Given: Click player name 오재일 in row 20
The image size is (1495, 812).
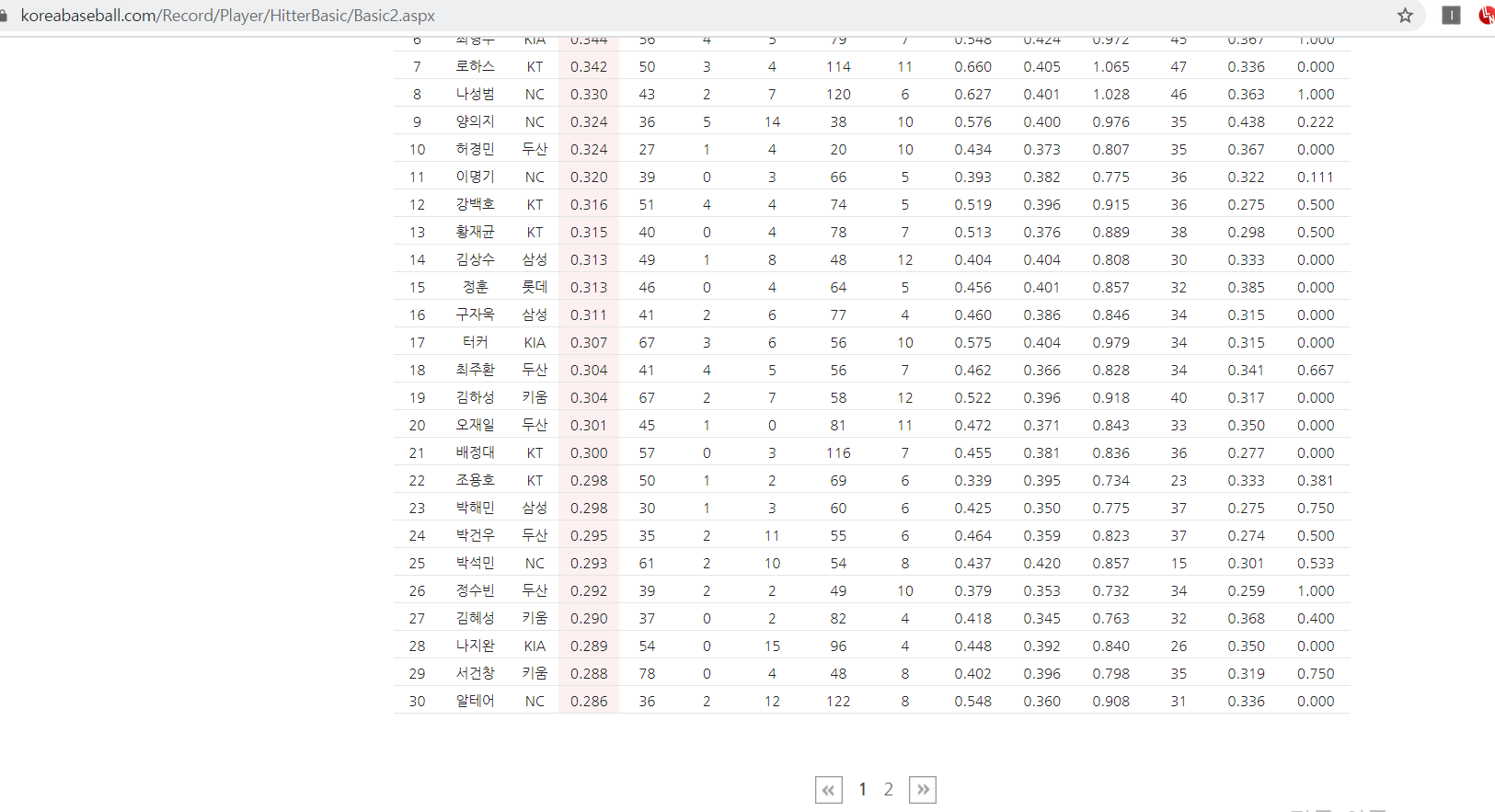Looking at the screenshot, I should (x=476, y=425).
